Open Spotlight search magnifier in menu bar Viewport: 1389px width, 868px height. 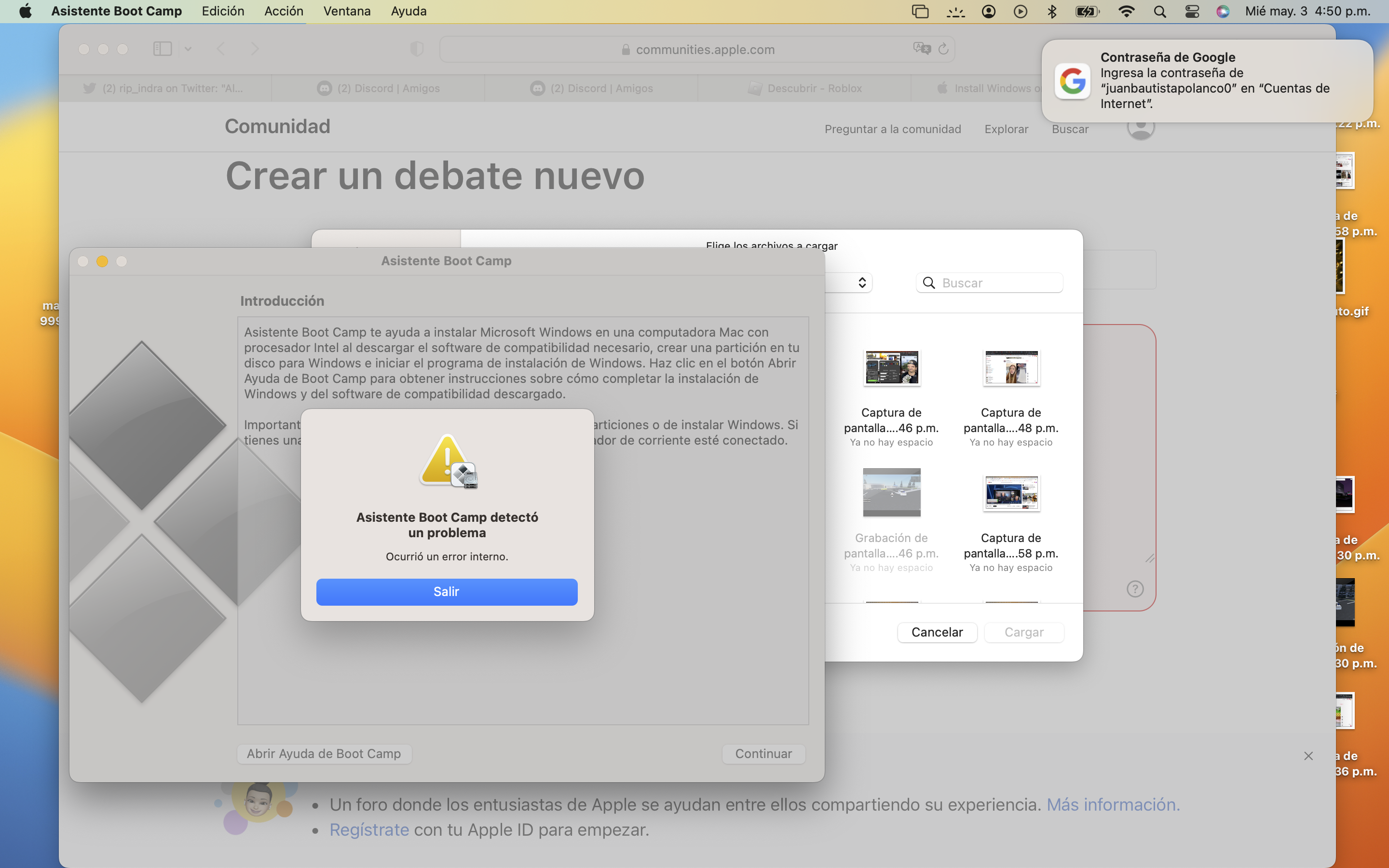[x=1159, y=12]
